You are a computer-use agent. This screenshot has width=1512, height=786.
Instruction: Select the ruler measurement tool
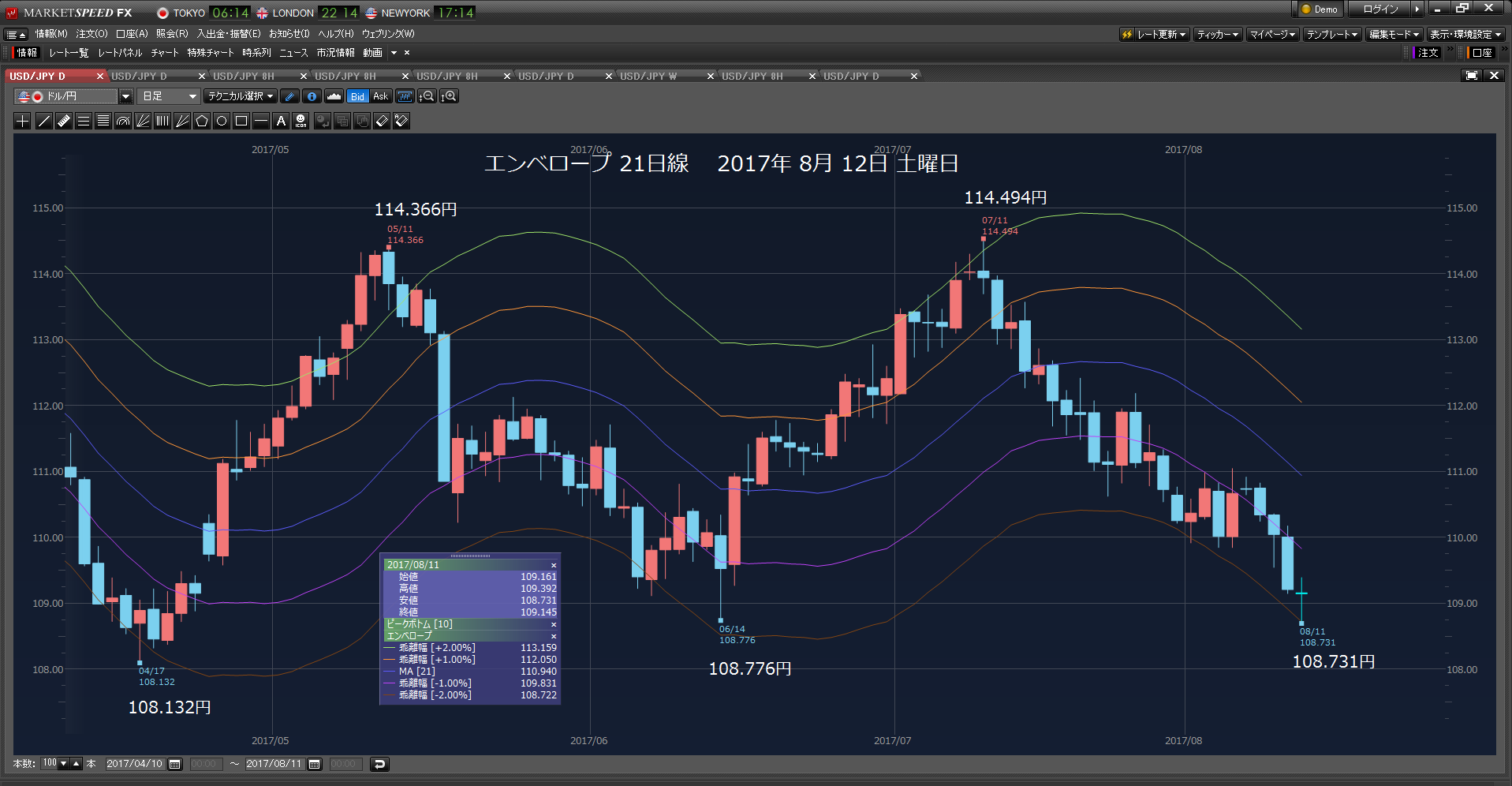point(63,121)
